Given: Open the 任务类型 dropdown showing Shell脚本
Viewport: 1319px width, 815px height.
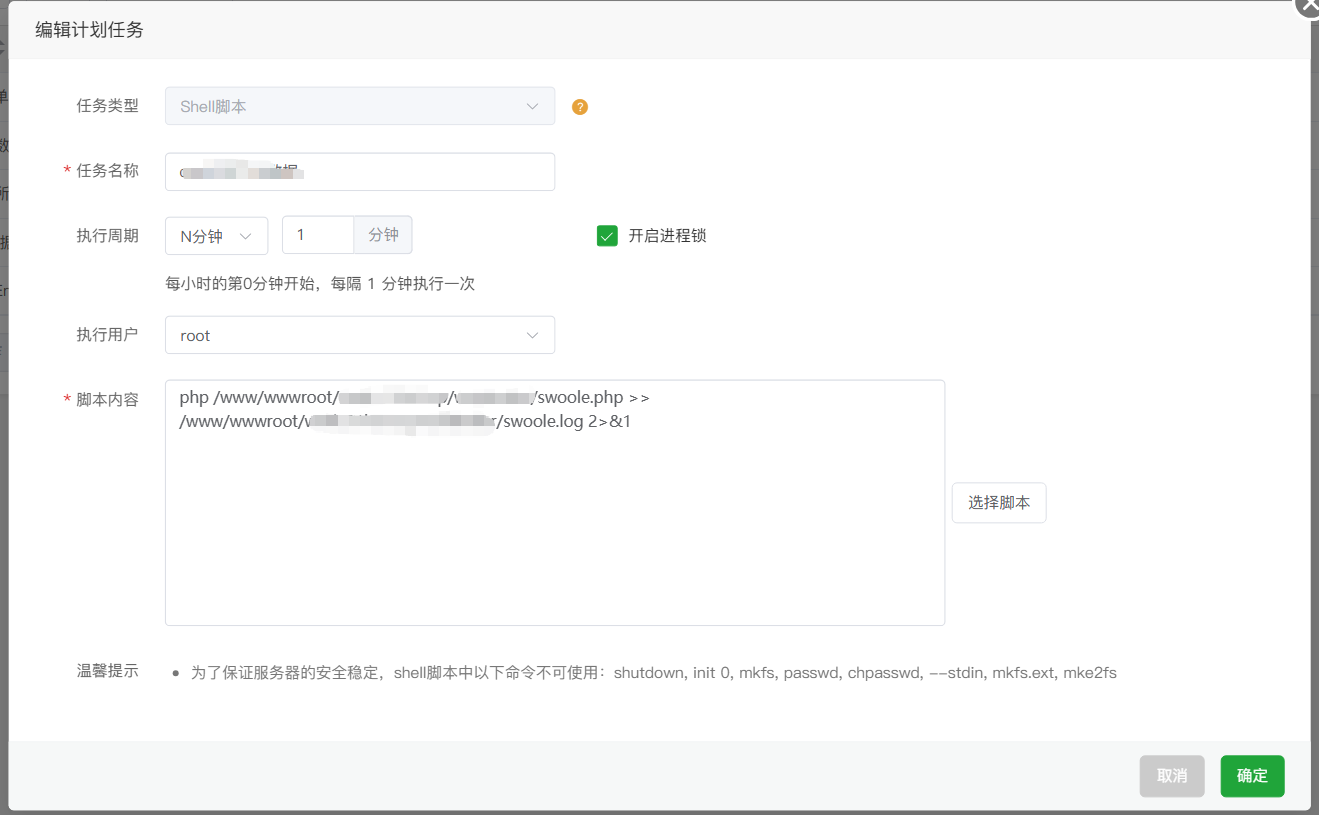Looking at the screenshot, I should click(x=359, y=105).
